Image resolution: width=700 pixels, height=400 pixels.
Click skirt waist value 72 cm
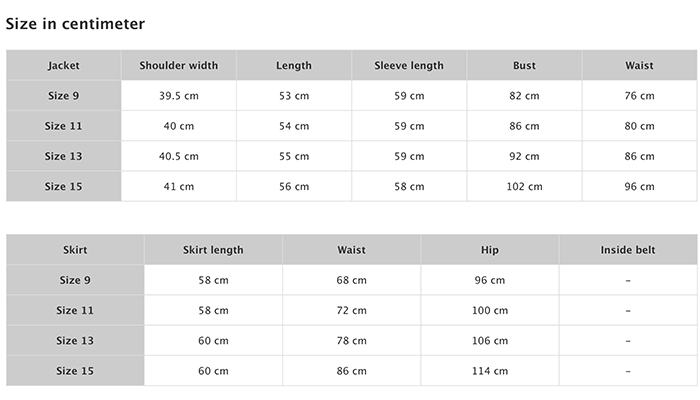point(351,310)
